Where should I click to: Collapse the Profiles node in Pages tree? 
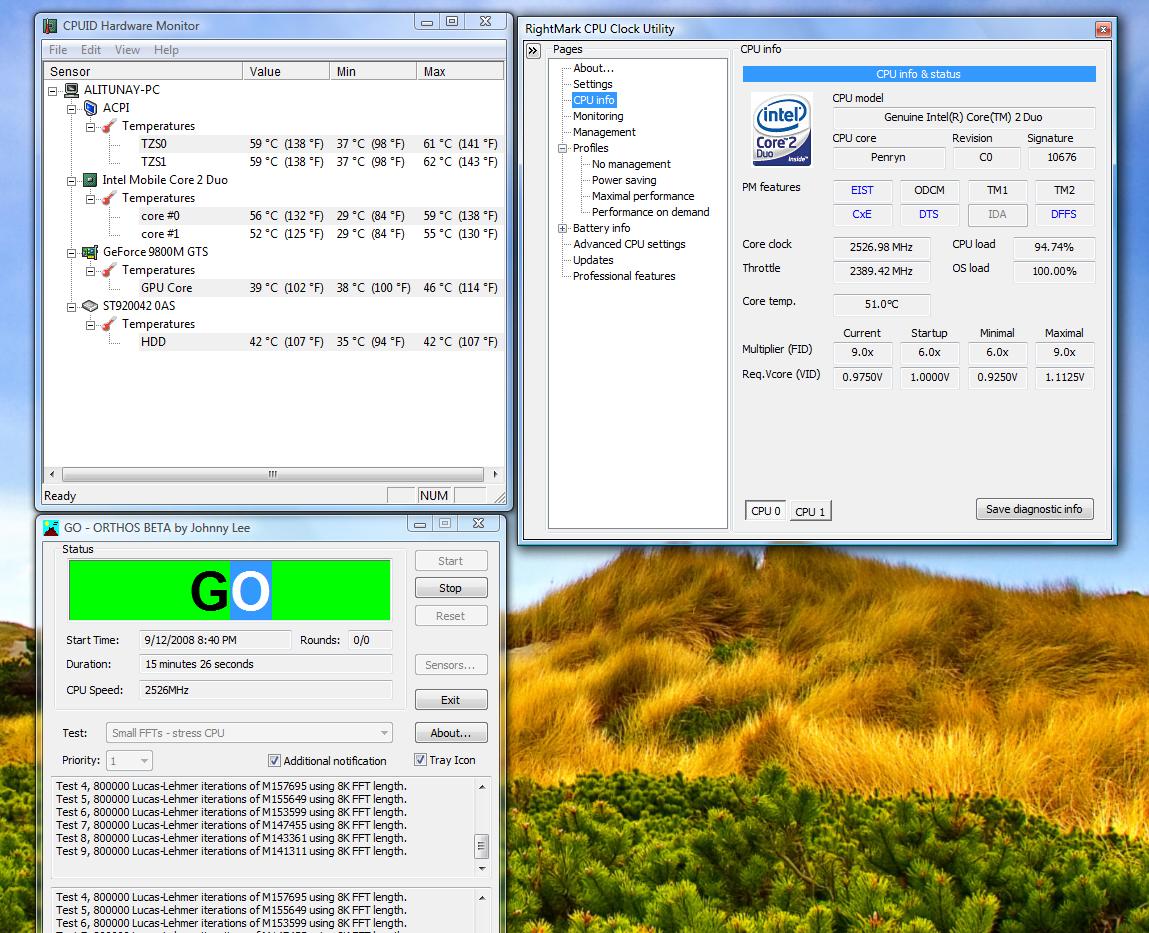click(563, 148)
